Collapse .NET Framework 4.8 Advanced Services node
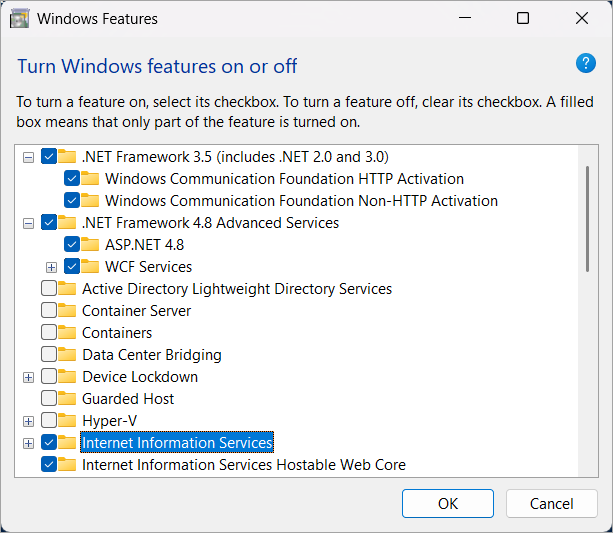613x533 pixels. point(28,224)
